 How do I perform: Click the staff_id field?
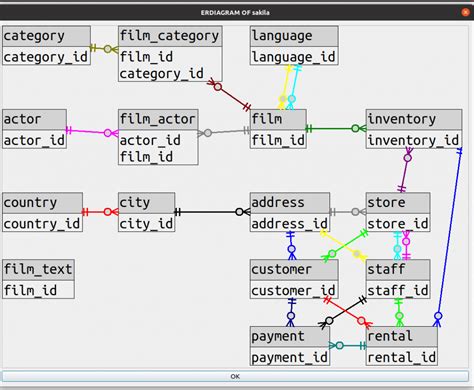pyautogui.click(x=398, y=289)
